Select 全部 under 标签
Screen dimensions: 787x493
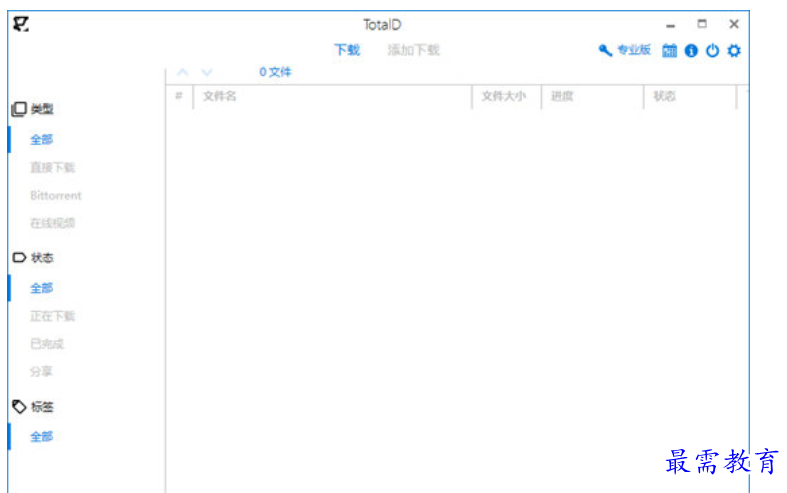pyautogui.click(x=42, y=436)
